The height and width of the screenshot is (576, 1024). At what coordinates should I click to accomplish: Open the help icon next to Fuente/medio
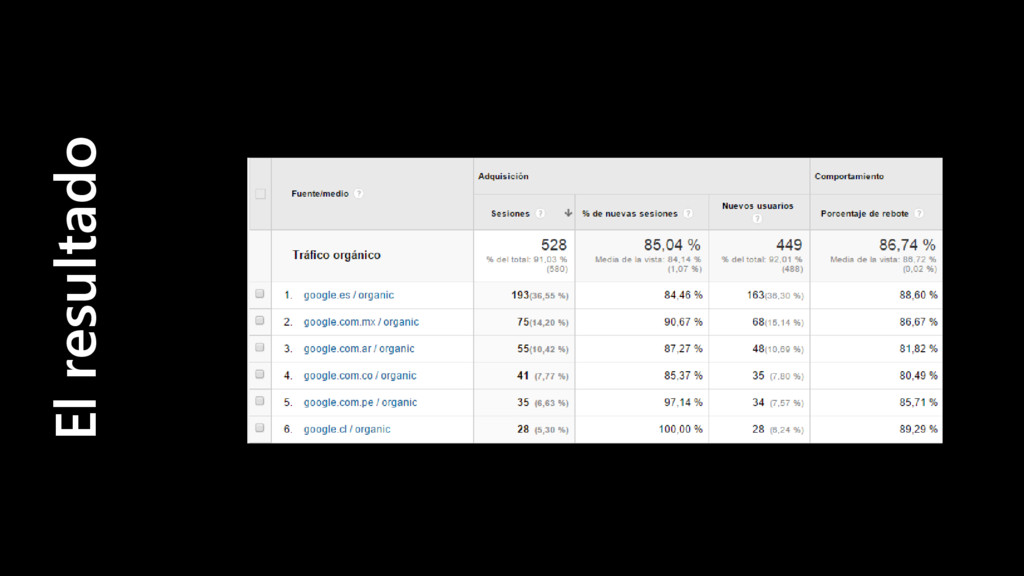(359, 193)
